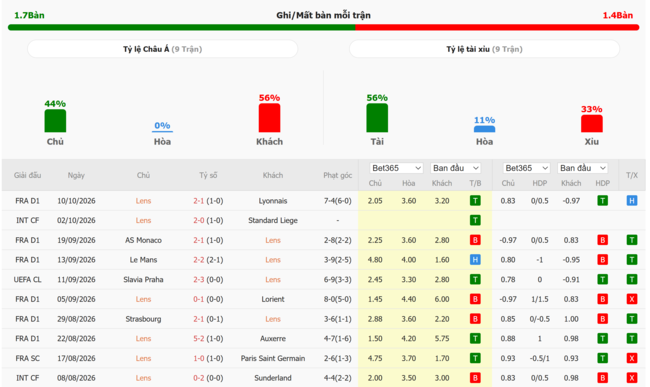Expand the Ban đầu dropdown above the HDP columns
The height and width of the screenshot is (387, 650).
point(583,168)
